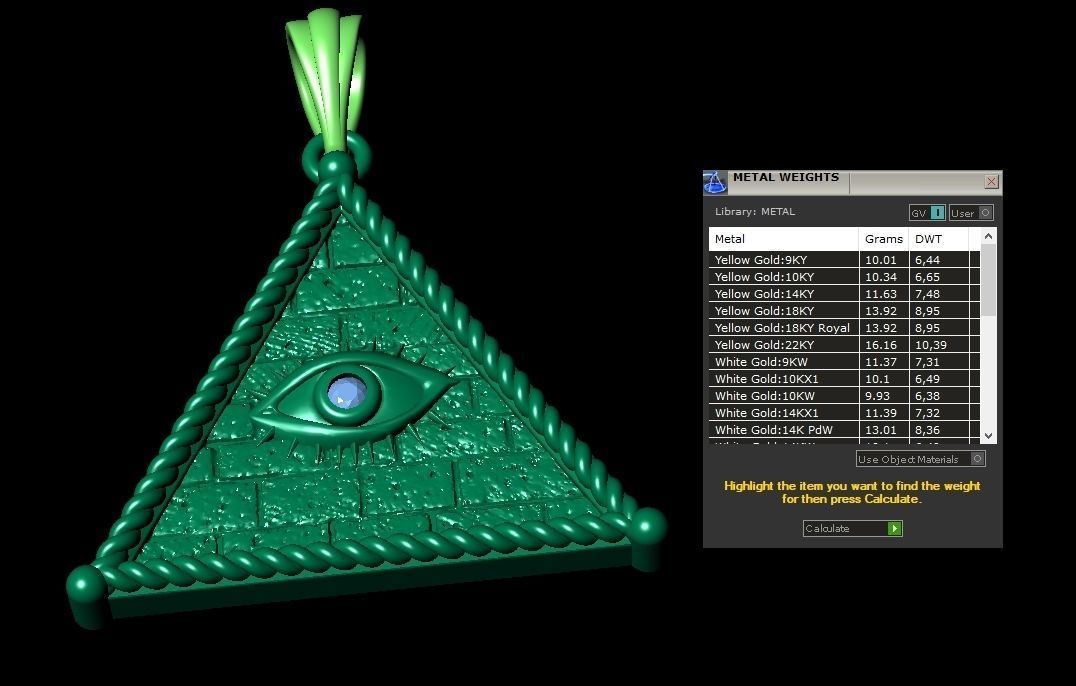The image size is (1076, 686).
Task: Click the 16.16 grams value
Action: click(x=880, y=345)
